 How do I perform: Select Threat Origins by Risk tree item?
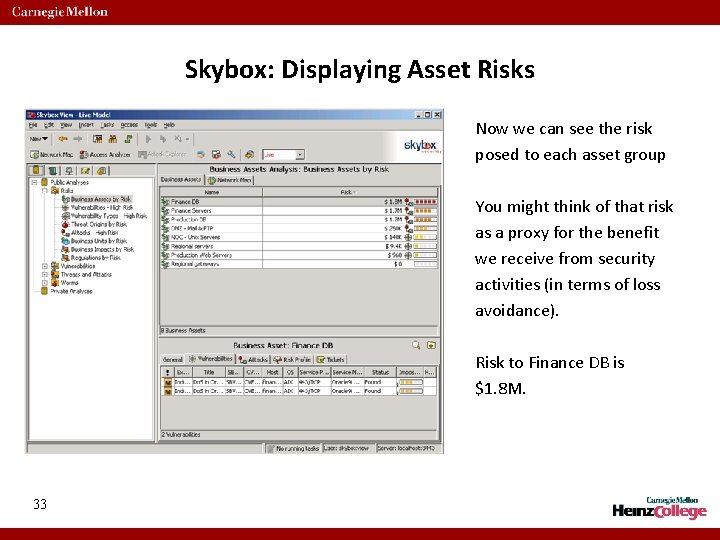[x=94, y=225]
